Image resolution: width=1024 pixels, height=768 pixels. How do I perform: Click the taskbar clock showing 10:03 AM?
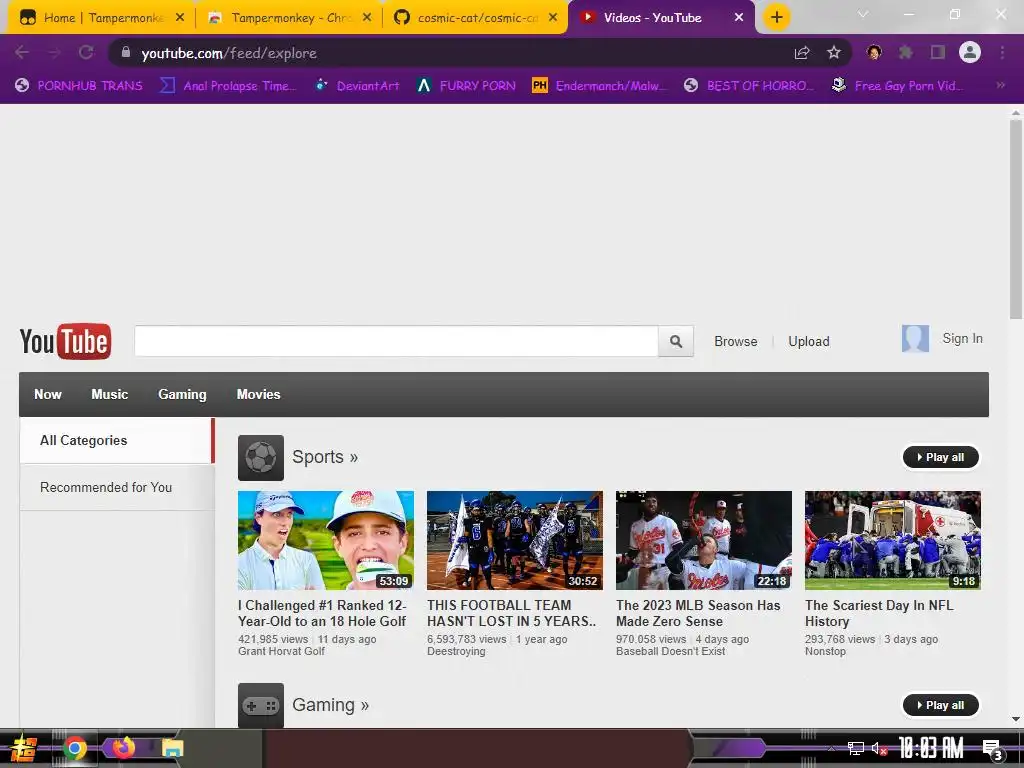[931, 748]
